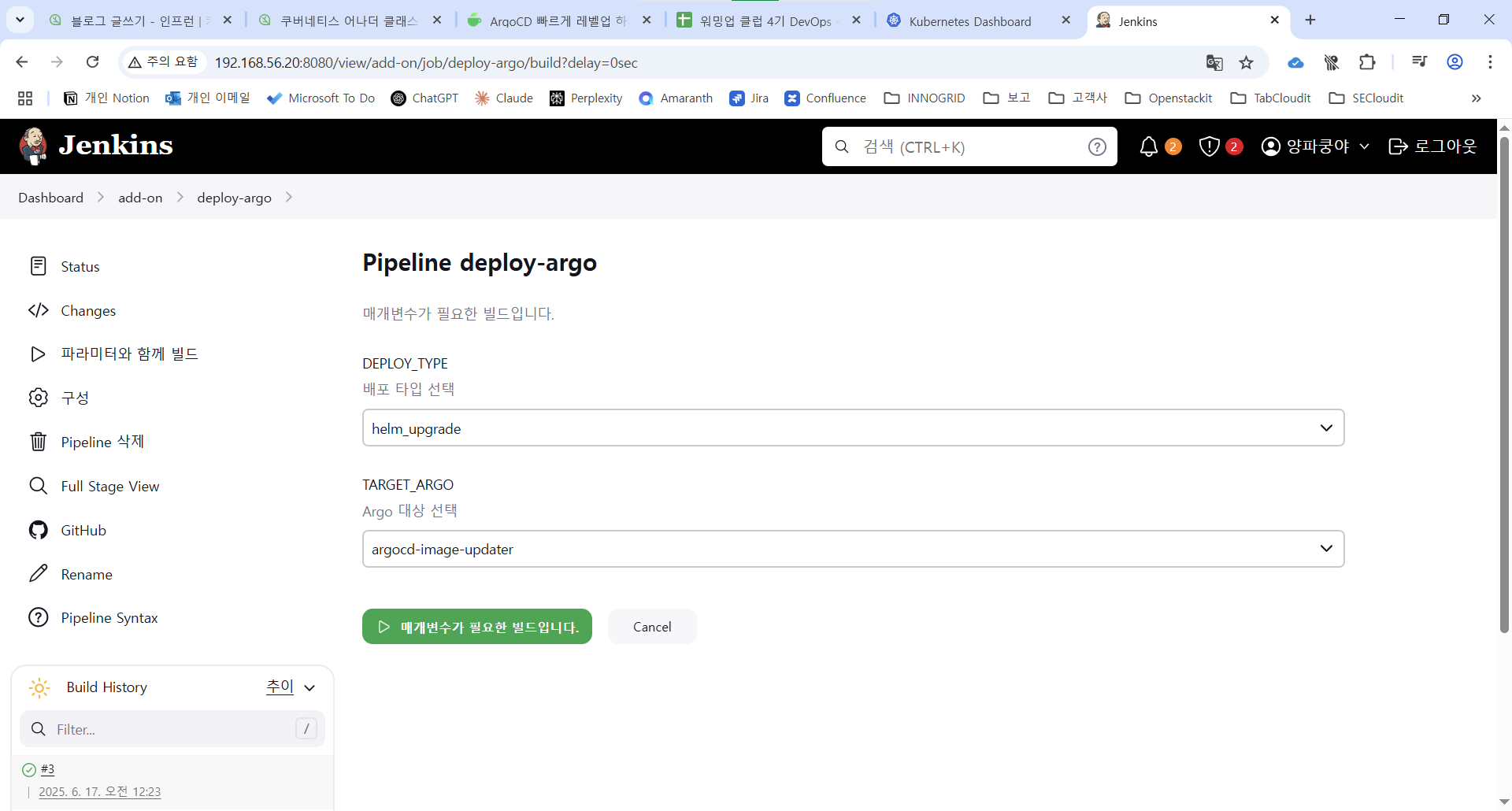Viewport: 1512px width, 811px height.
Task: Bookmark this page with star icon
Action: (1246, 63)
